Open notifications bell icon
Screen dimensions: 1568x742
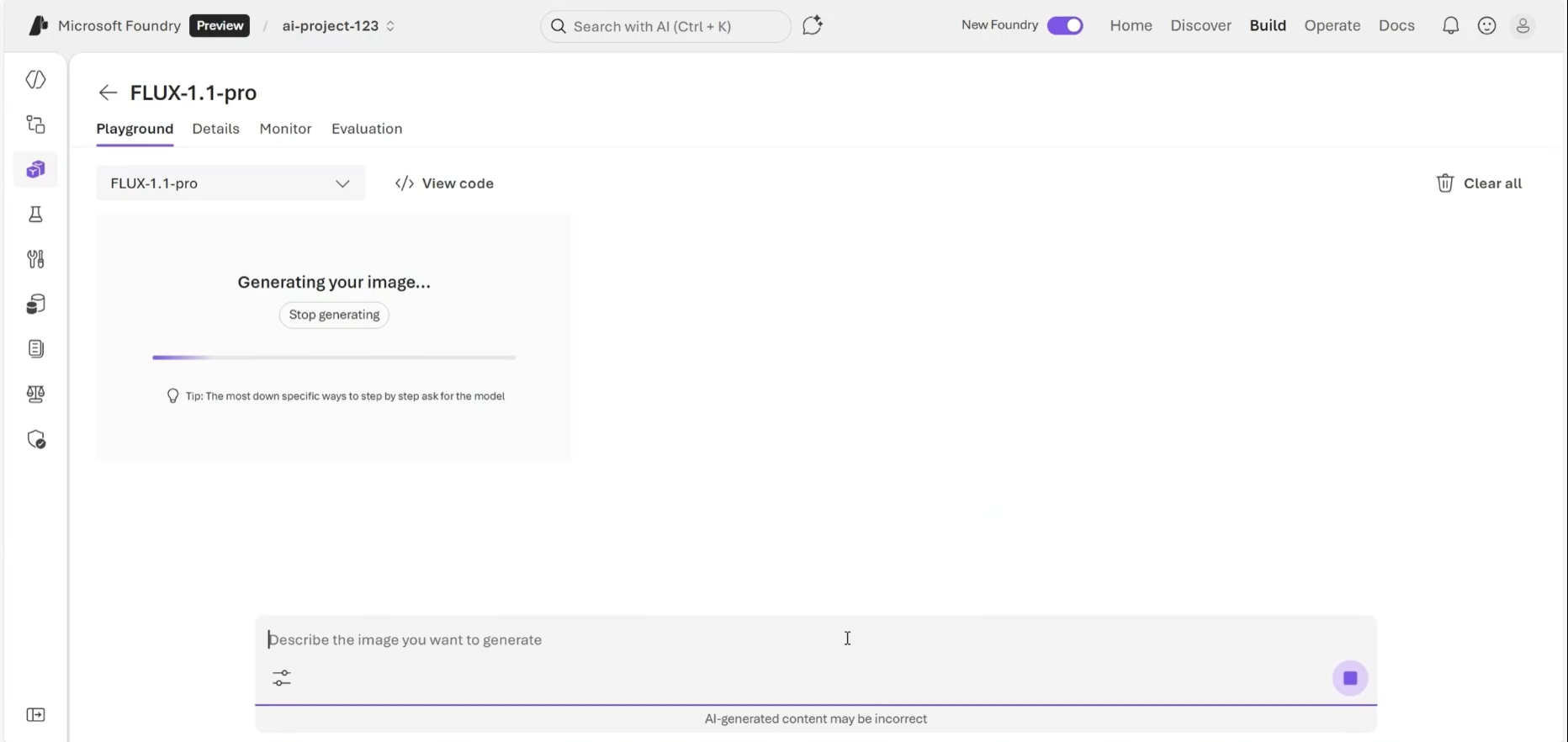click(x=1451, y=26)
